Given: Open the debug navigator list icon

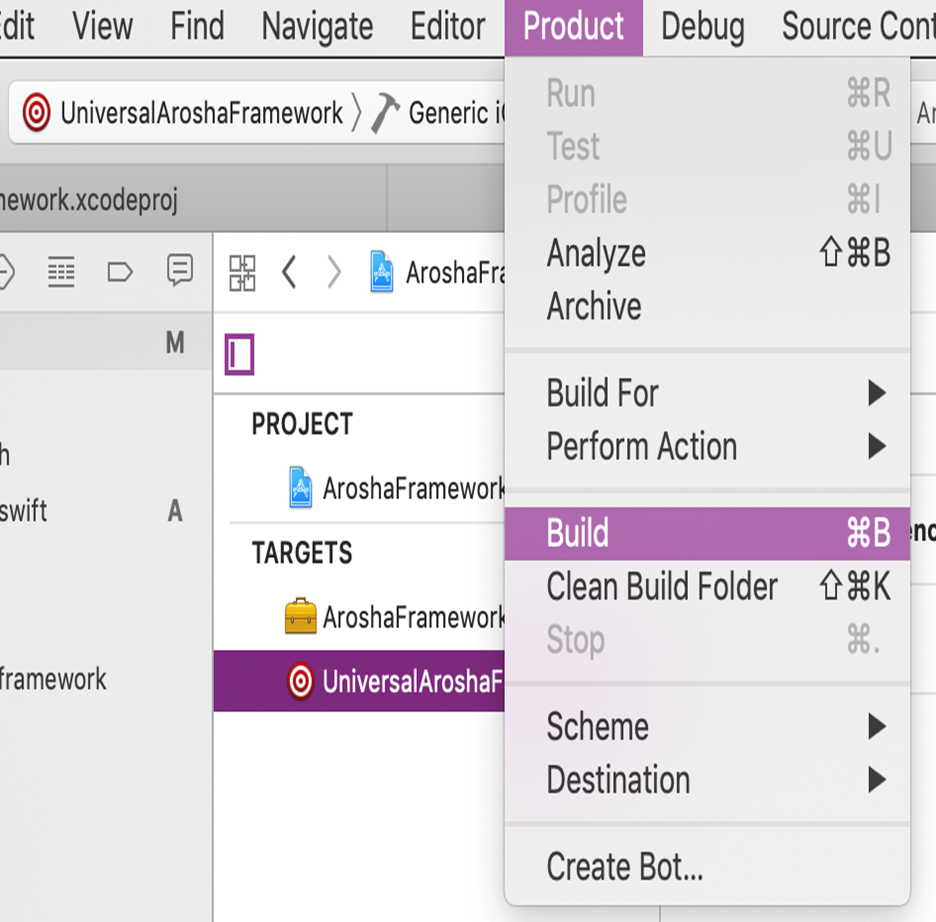Looking at the screenshot, I should coord(61,272).
